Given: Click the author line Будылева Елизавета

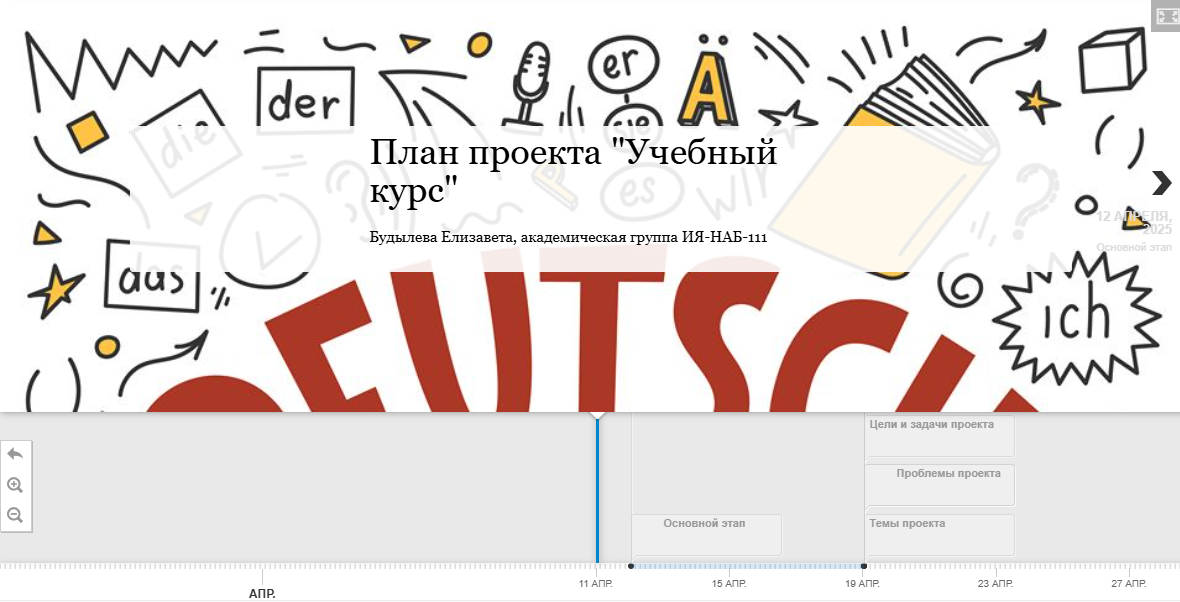Looking at the screenshot, I should tap(568, 238).
